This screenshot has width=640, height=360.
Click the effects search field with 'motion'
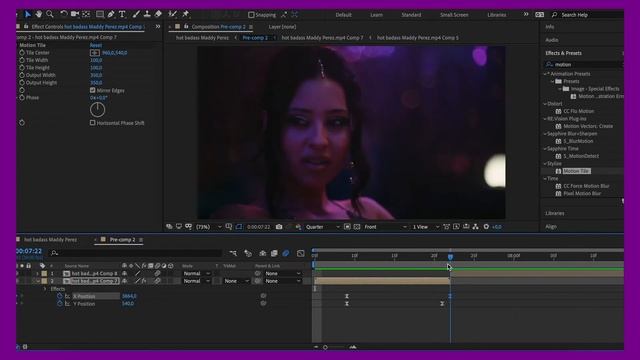pos(584,64)
